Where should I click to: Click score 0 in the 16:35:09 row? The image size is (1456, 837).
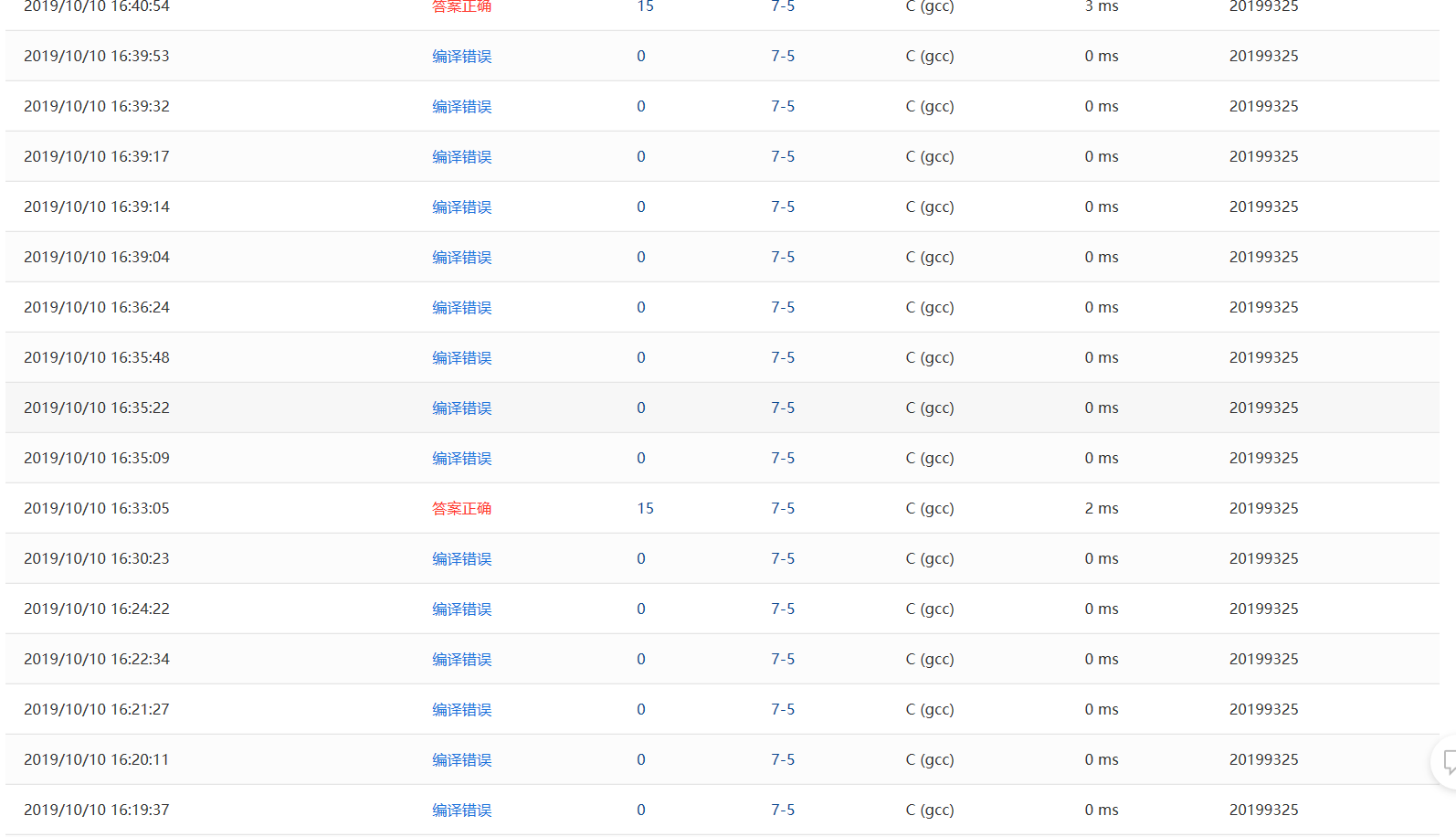[640, 459]
